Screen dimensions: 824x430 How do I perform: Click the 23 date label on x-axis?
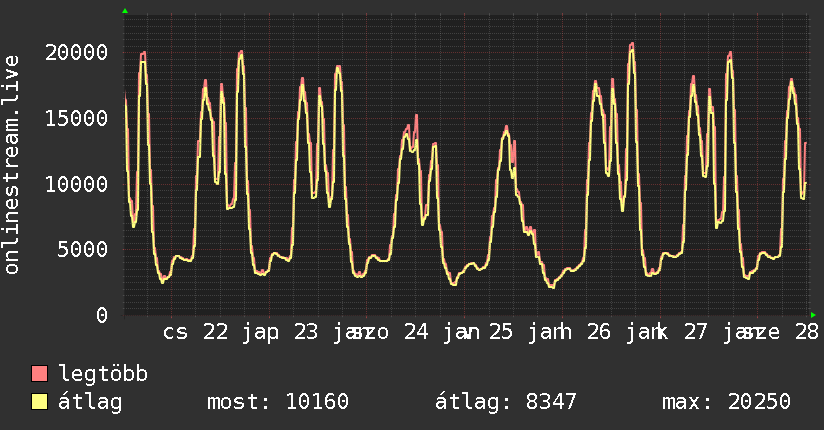[x=306, y=332]
